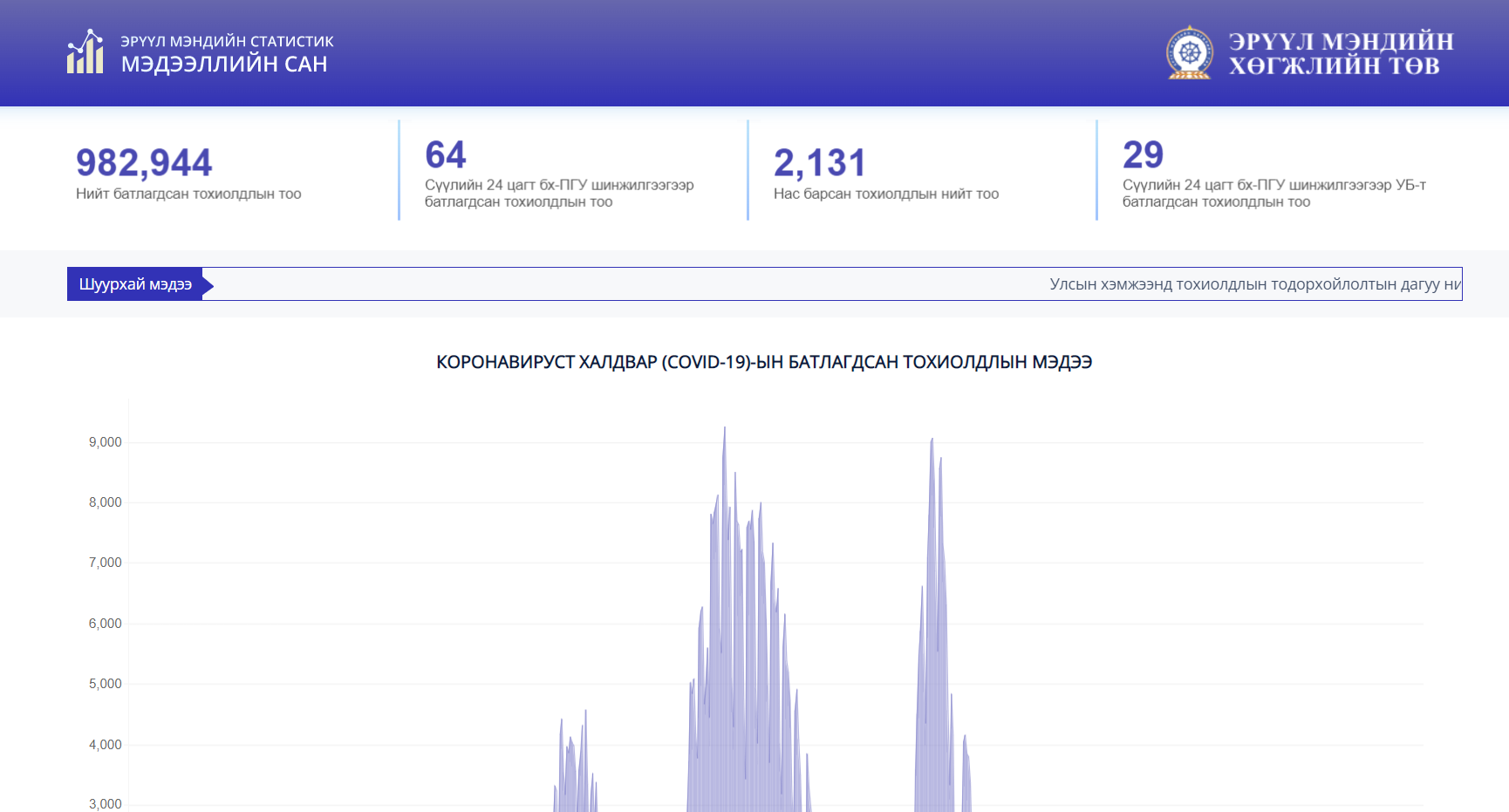Click the 2,131 total deaths figure
1509x812 pixels.
[x=819, y=163]
